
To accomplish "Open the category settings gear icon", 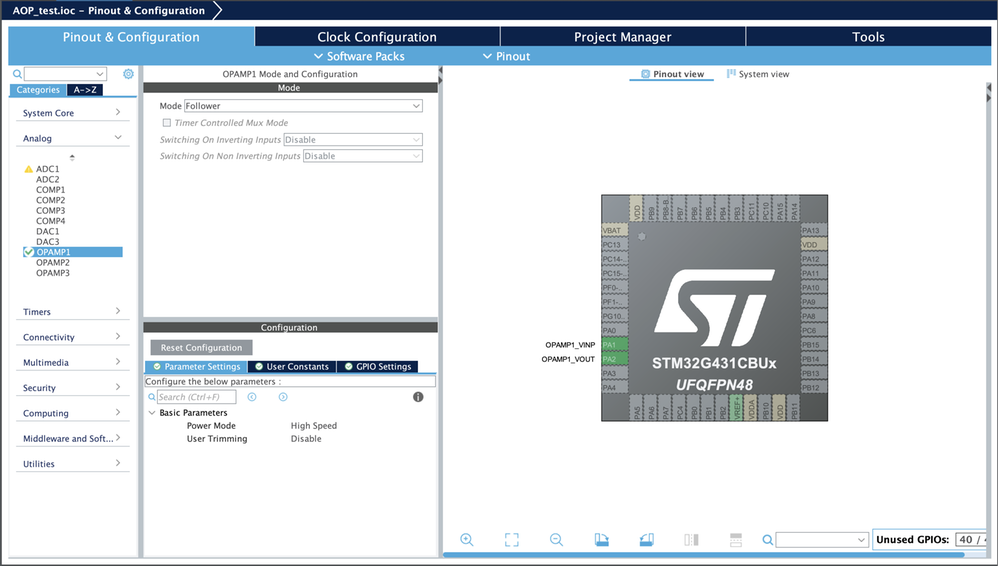I will pyautogui.click(x=128, y=74).
